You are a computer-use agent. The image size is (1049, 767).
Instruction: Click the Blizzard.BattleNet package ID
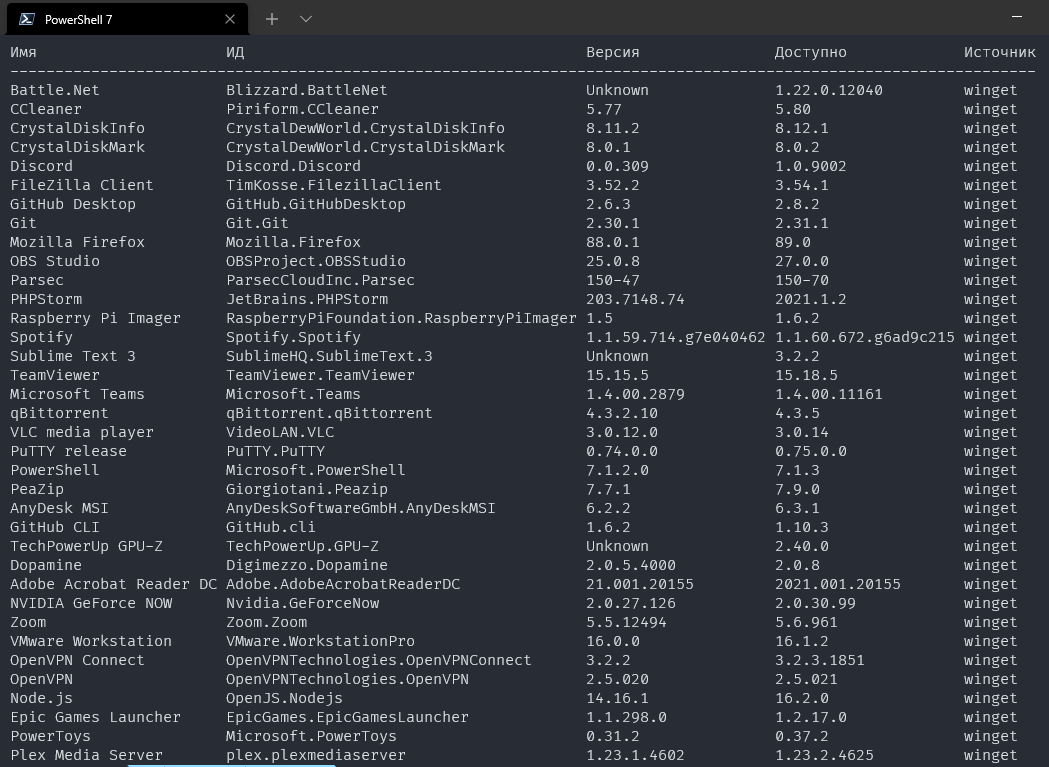click(306, 90)
